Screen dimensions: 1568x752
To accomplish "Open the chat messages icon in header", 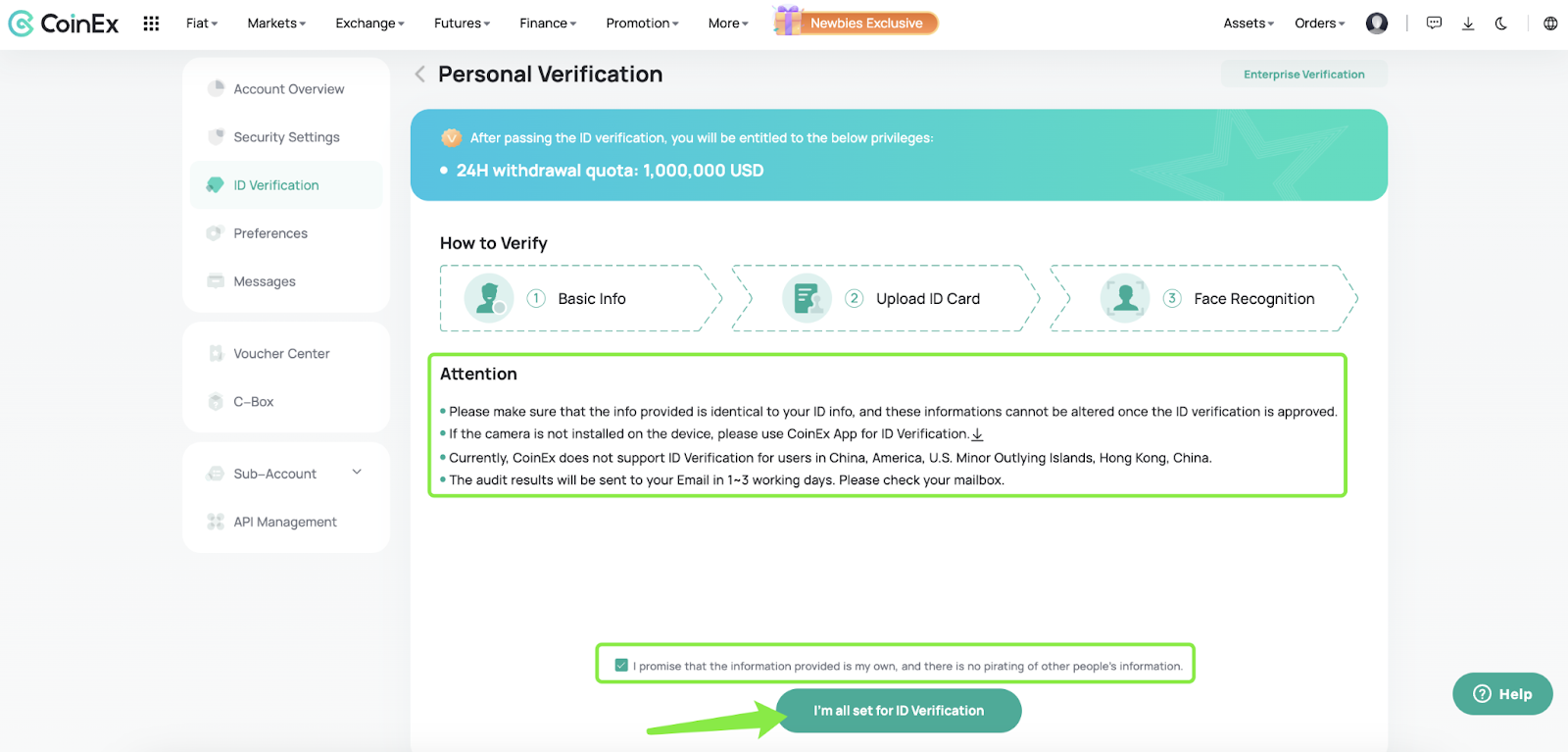I will coord(1434,24).
